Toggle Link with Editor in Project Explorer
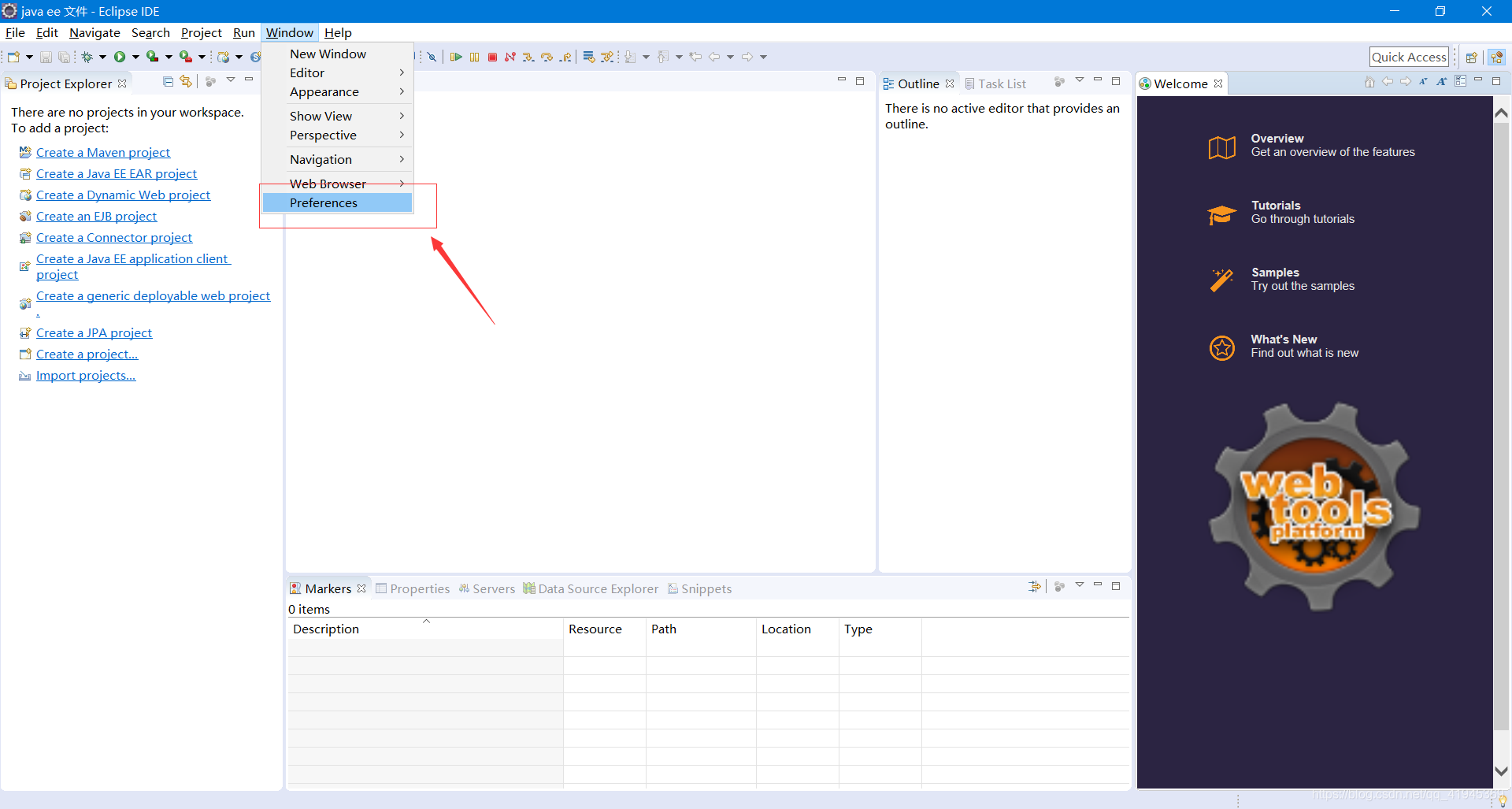This screenshot has height=809, width=1512. [x=186, y=81]
